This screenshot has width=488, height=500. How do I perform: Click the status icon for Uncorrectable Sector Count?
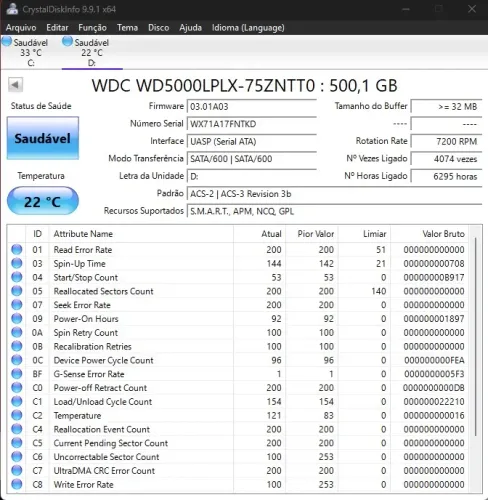[17, 457]
